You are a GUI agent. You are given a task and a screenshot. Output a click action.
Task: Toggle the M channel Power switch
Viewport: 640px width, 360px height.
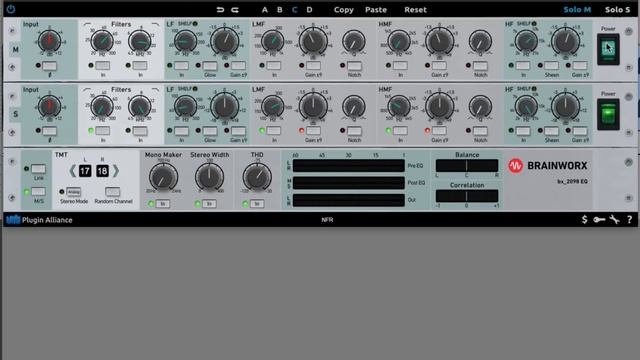tap(608, 49)
